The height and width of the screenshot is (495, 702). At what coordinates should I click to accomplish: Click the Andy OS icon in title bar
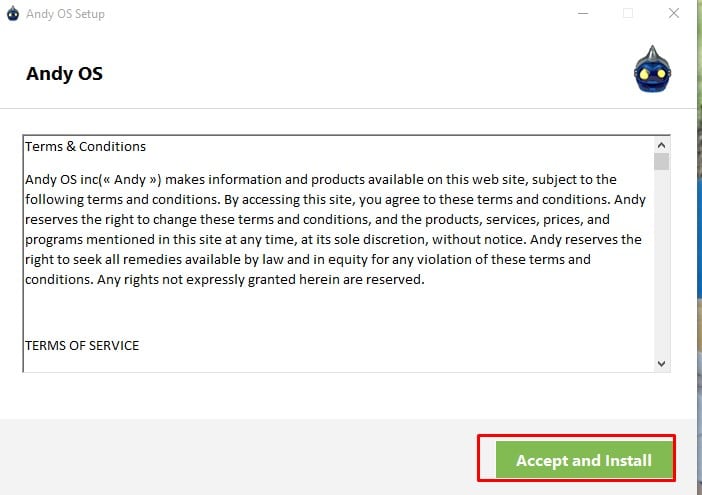click(13, 14)
